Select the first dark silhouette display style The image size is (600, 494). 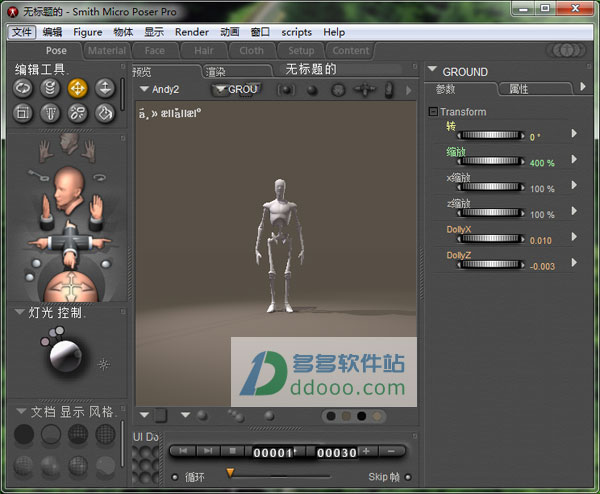[x=24, y=434]
